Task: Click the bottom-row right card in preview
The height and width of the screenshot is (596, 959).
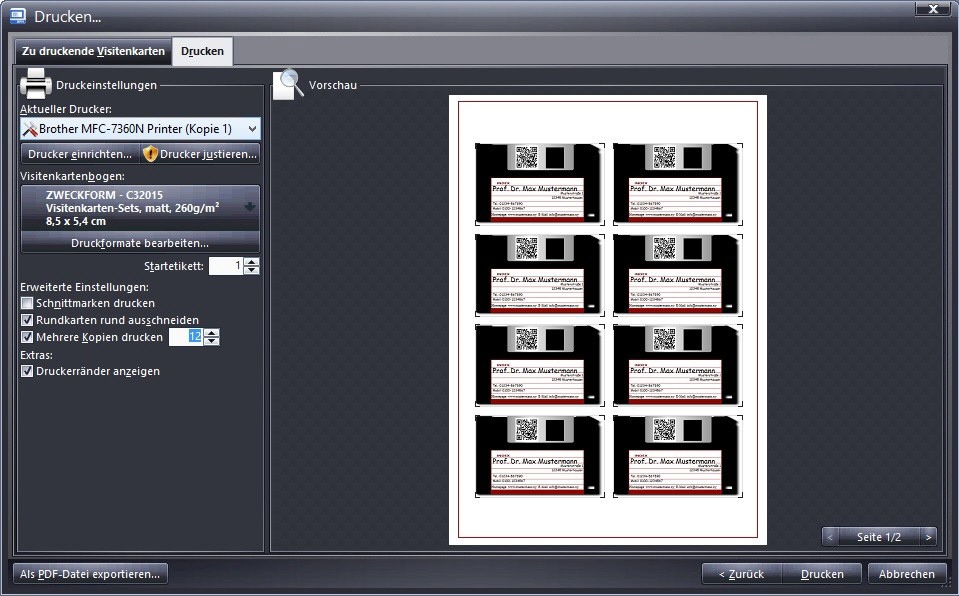Action: point(678,456)
